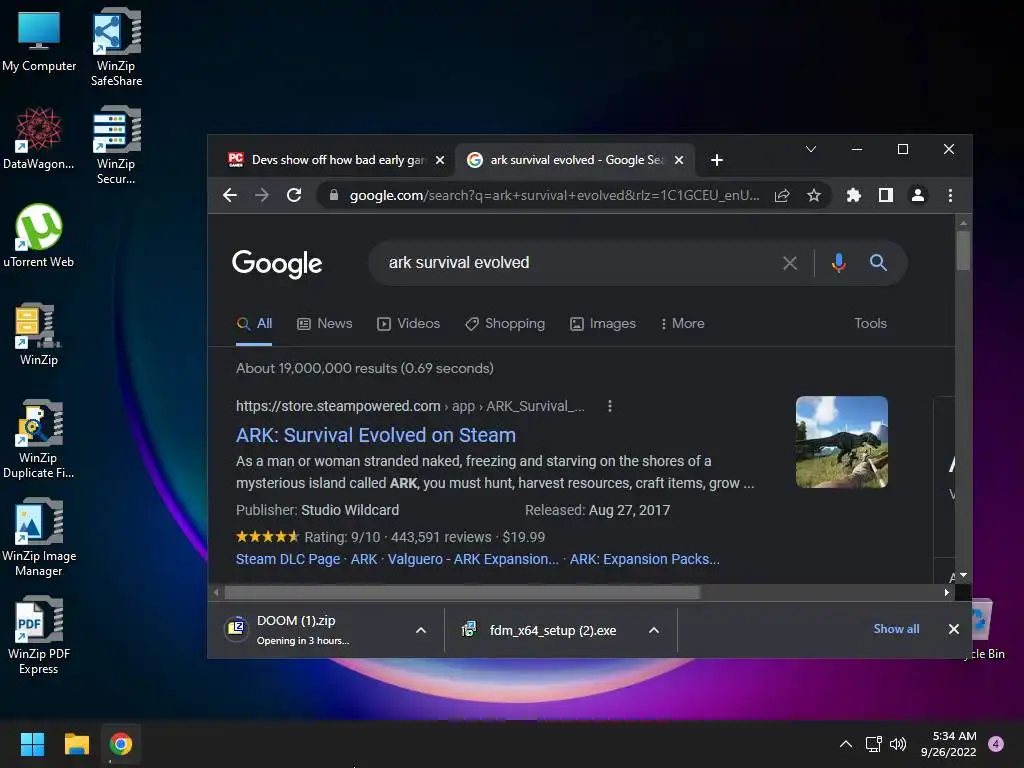Image resolution: width=1024 pixels, height=768 pixels.
Task: Open the search Tools button
Action: [871, 323]
